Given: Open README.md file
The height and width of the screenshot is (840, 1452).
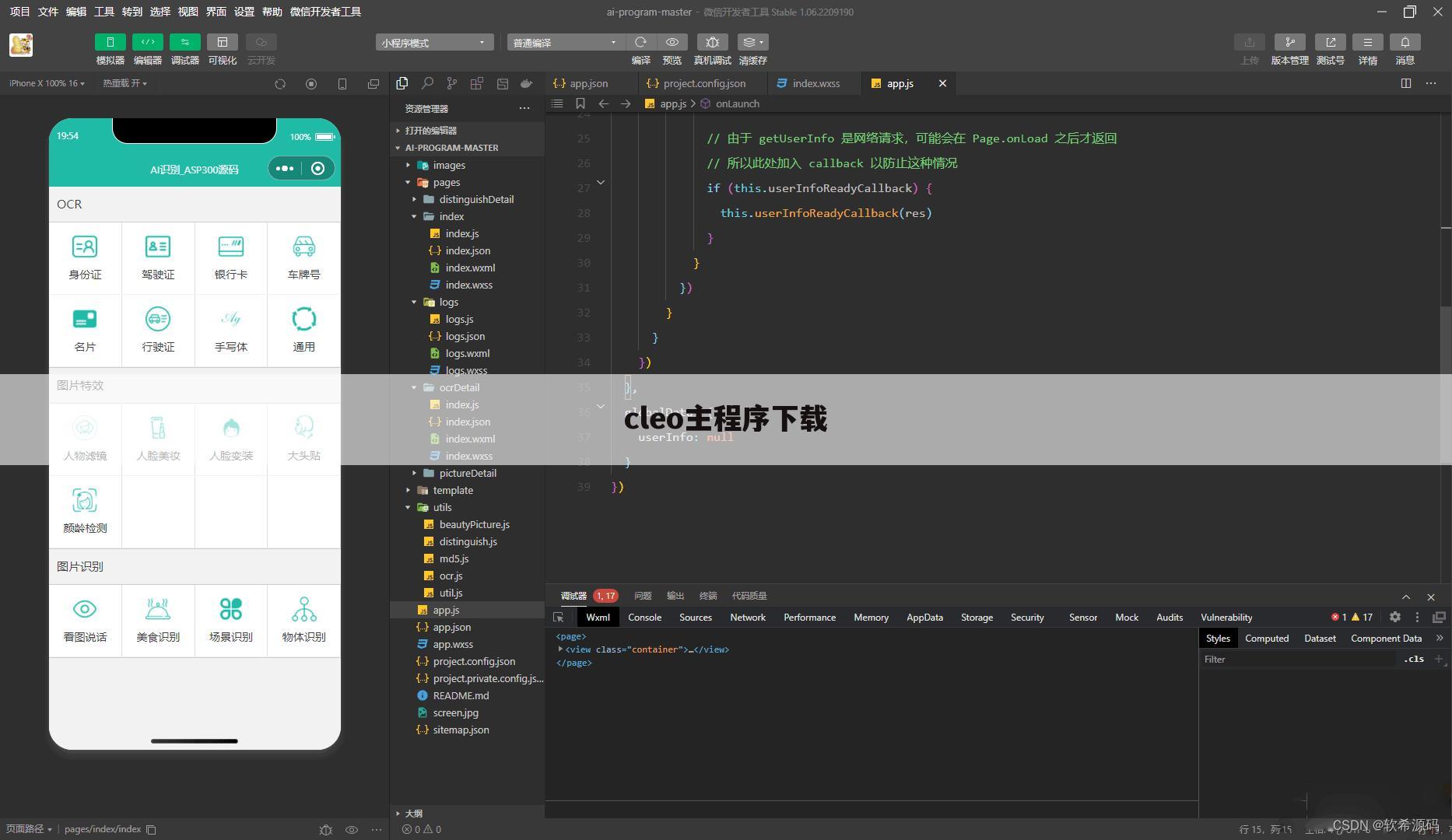Looking at the screenshot, I should point(467,695).
